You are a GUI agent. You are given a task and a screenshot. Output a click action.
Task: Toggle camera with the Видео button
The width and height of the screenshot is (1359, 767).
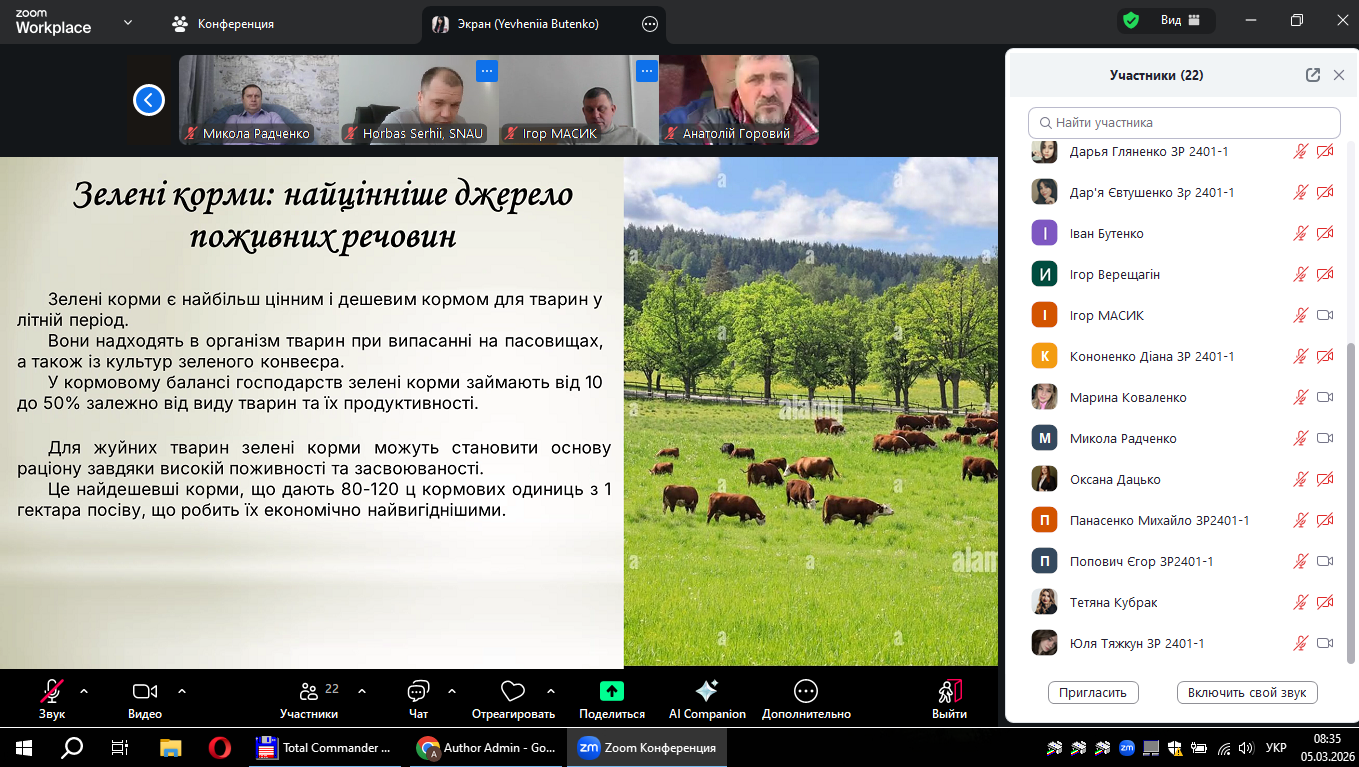(145, 691)
